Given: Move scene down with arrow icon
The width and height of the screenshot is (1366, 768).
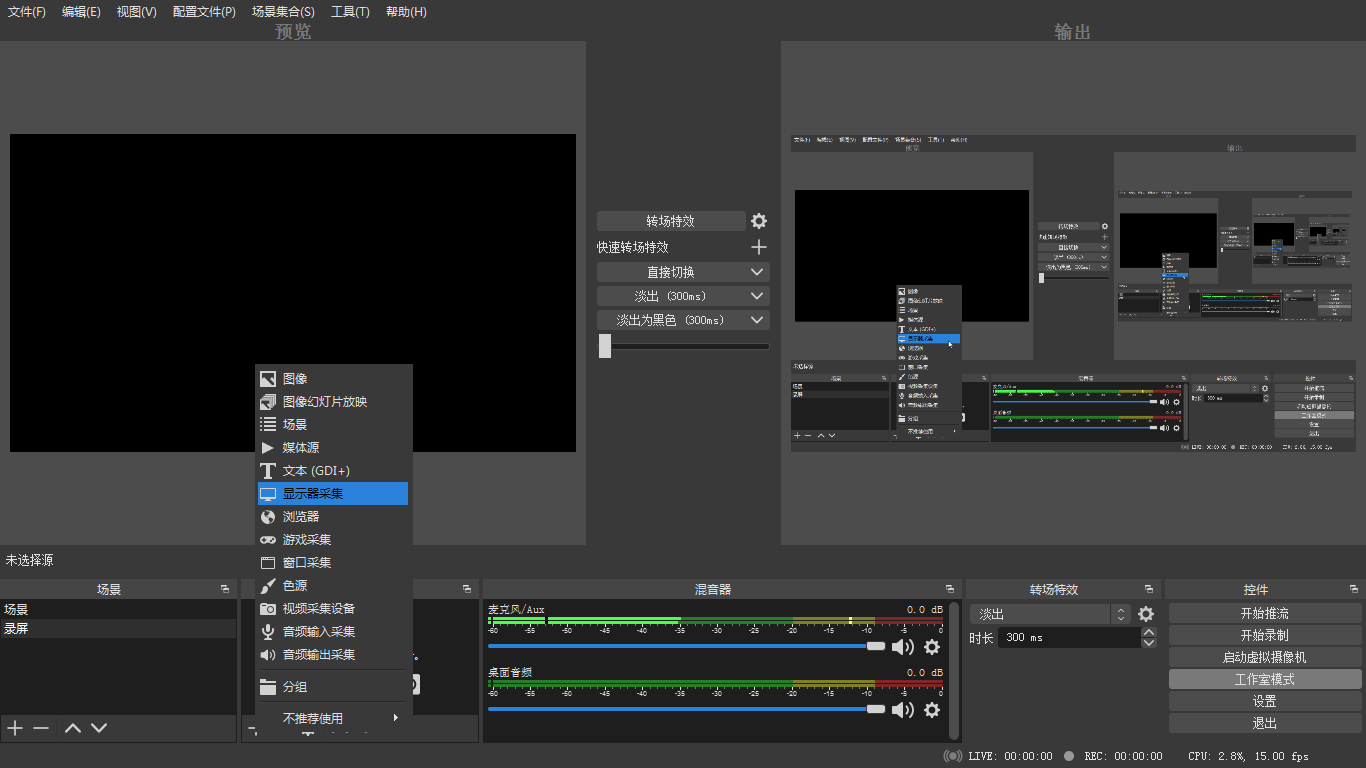Looking at the screenshot, I should point(99,728).
